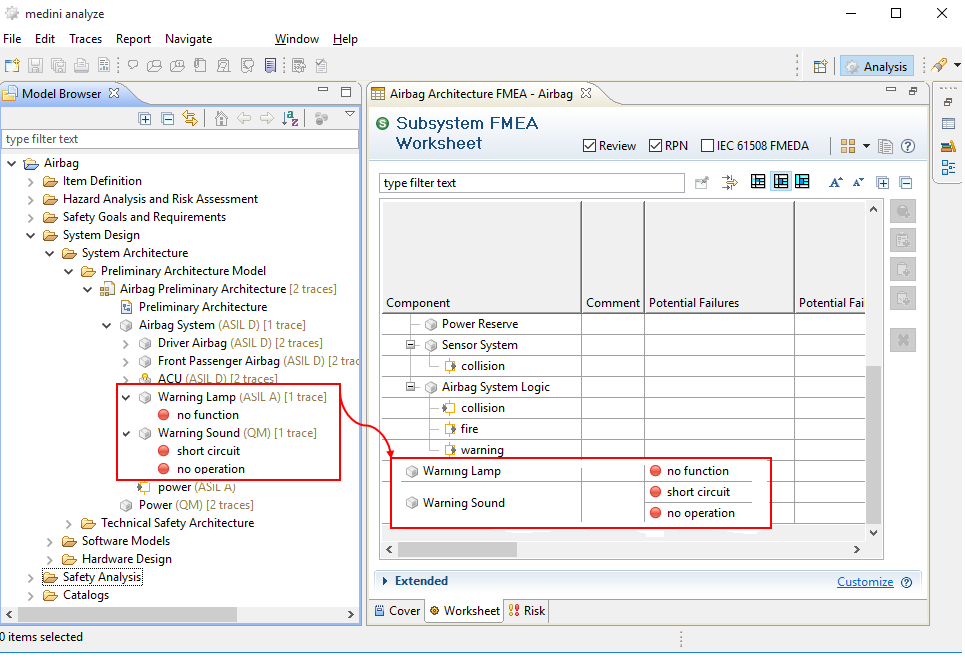
Task: Click the New wizard icon in main toolbar
Action: tap(12, 66)
